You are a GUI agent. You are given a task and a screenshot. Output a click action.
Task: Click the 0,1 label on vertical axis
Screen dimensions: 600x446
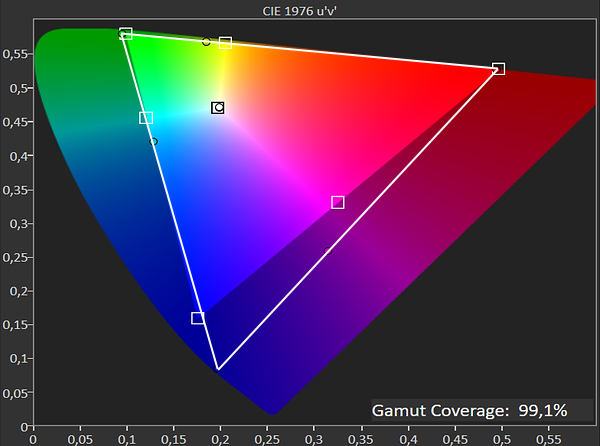click(x=16, y=359)
